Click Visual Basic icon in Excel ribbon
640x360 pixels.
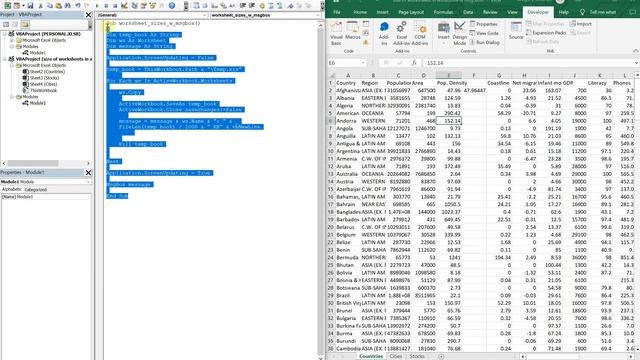click(x=336, y=33)
